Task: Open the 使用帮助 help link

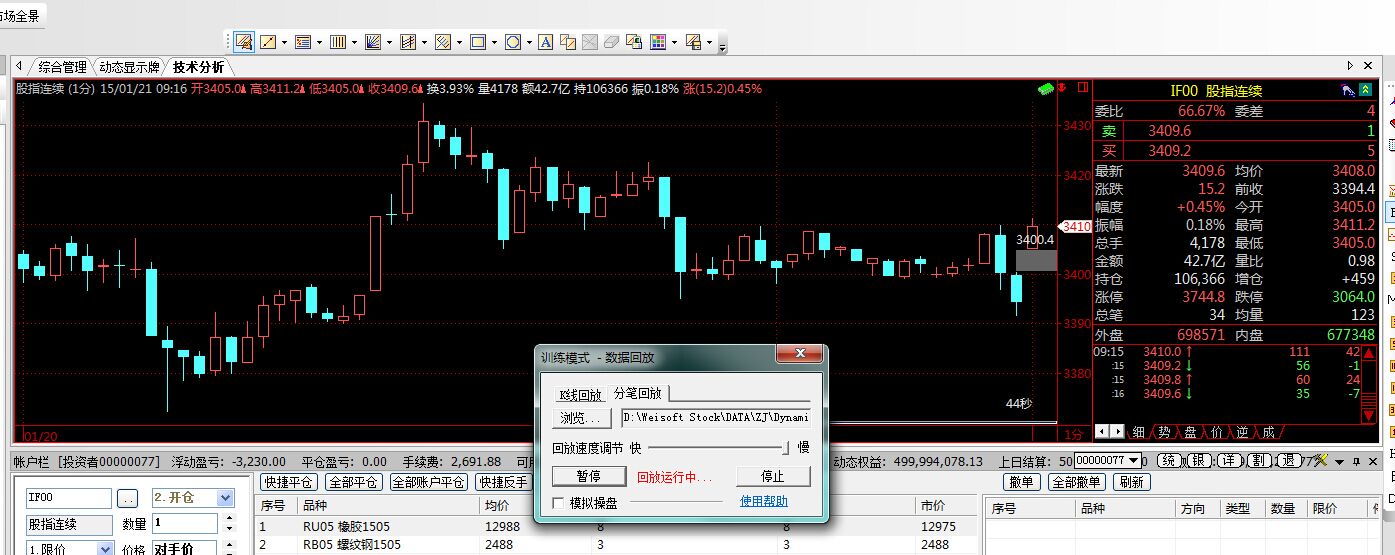Action: [x=763, y=502]
